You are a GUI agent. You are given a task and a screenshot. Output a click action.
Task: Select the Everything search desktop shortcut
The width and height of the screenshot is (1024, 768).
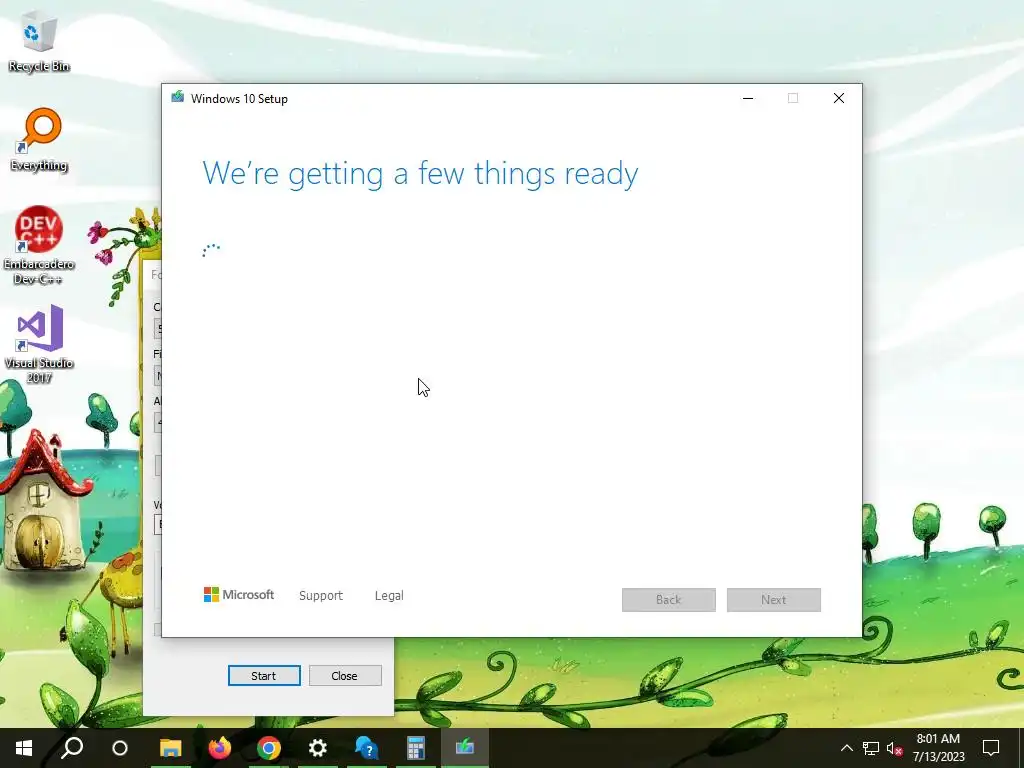click(x=39, y=140)
